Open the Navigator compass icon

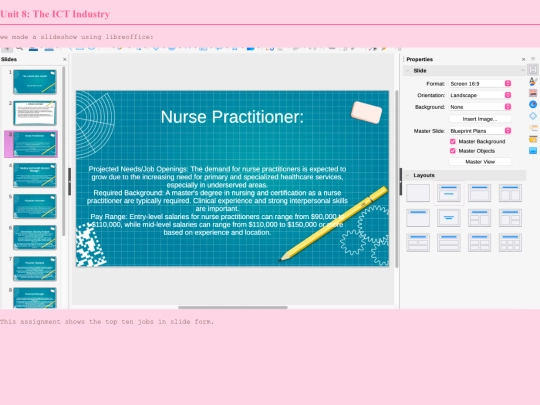pyautogui.click(x=533, y=104)
